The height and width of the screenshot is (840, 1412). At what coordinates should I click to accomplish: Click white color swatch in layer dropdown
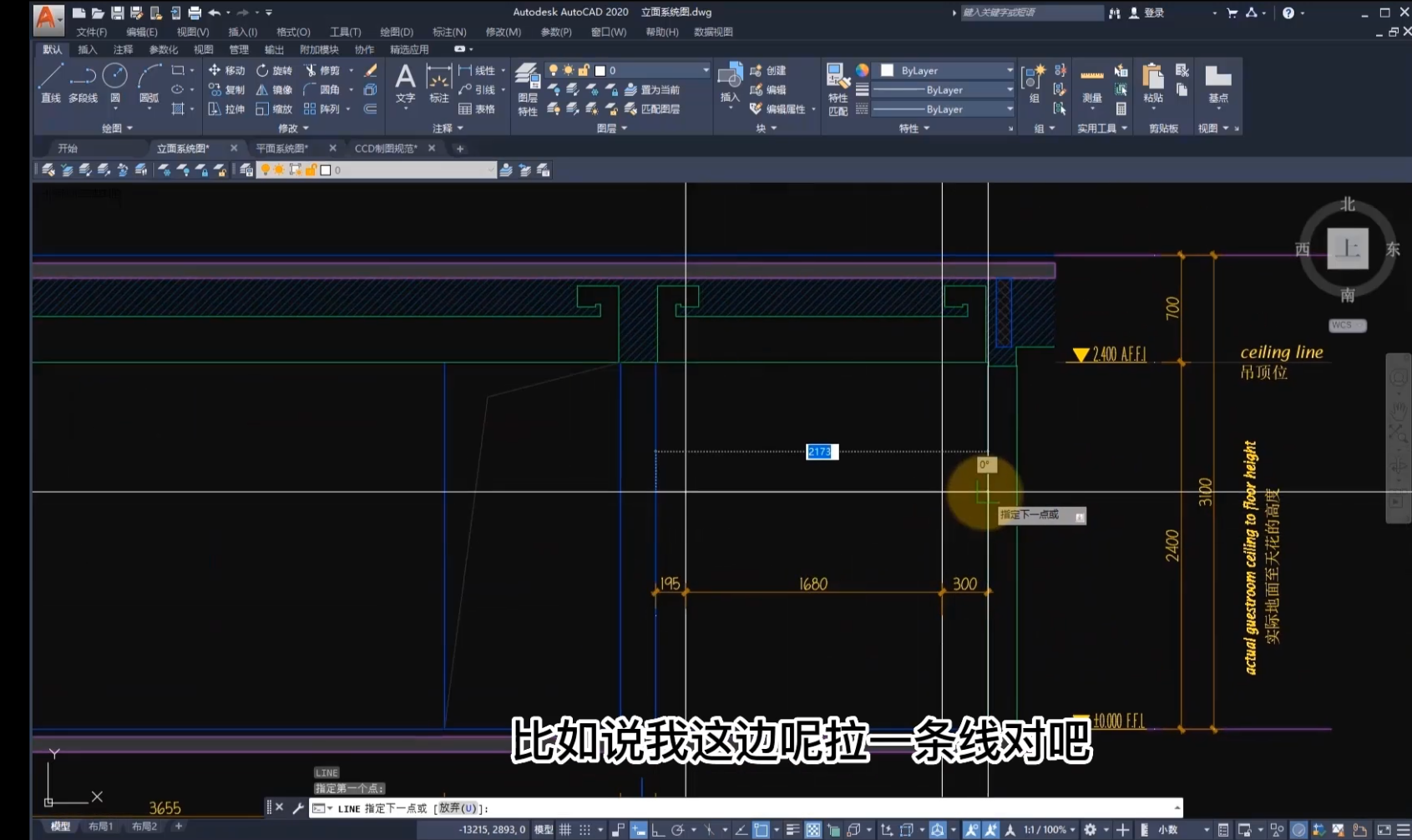[x=600, y=71]
